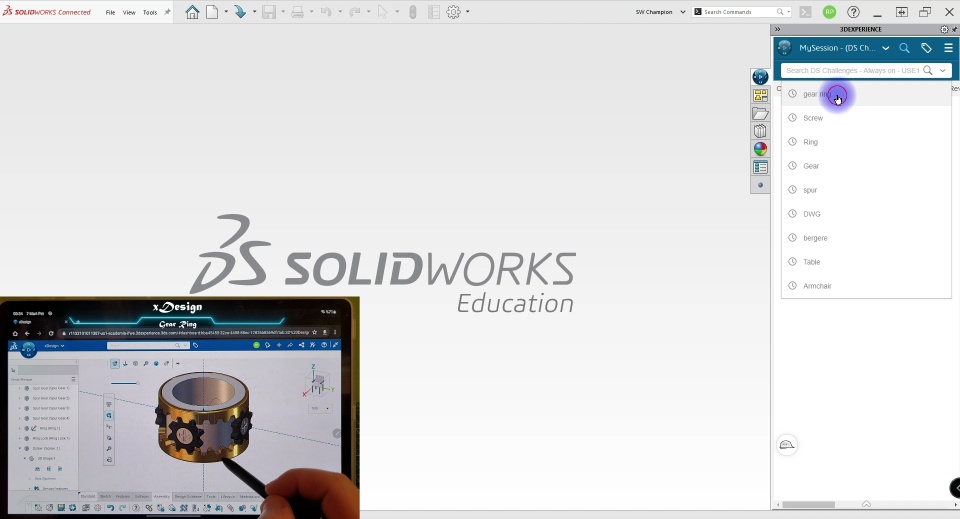Expand the Print dropdown arrow

pos(311,12)
